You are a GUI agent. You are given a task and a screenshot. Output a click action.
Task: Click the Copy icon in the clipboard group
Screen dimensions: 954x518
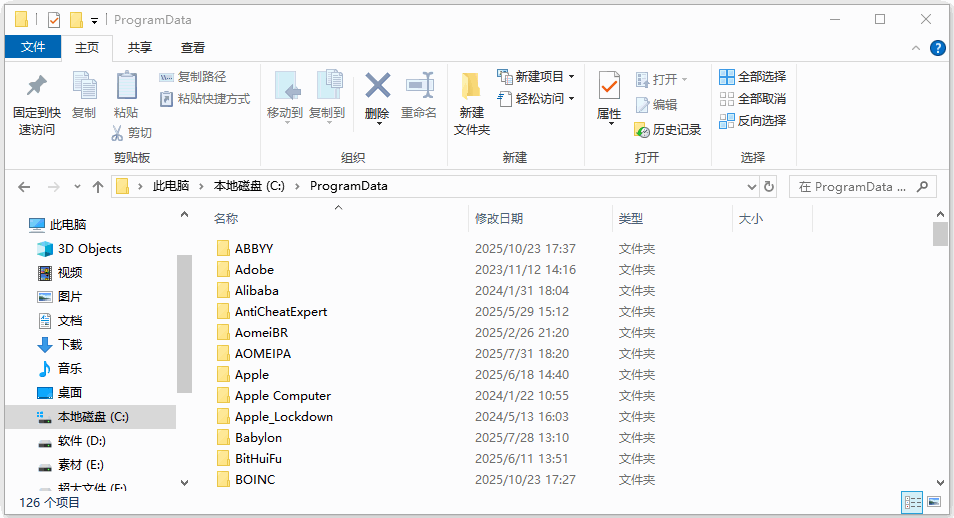point(84,86)
